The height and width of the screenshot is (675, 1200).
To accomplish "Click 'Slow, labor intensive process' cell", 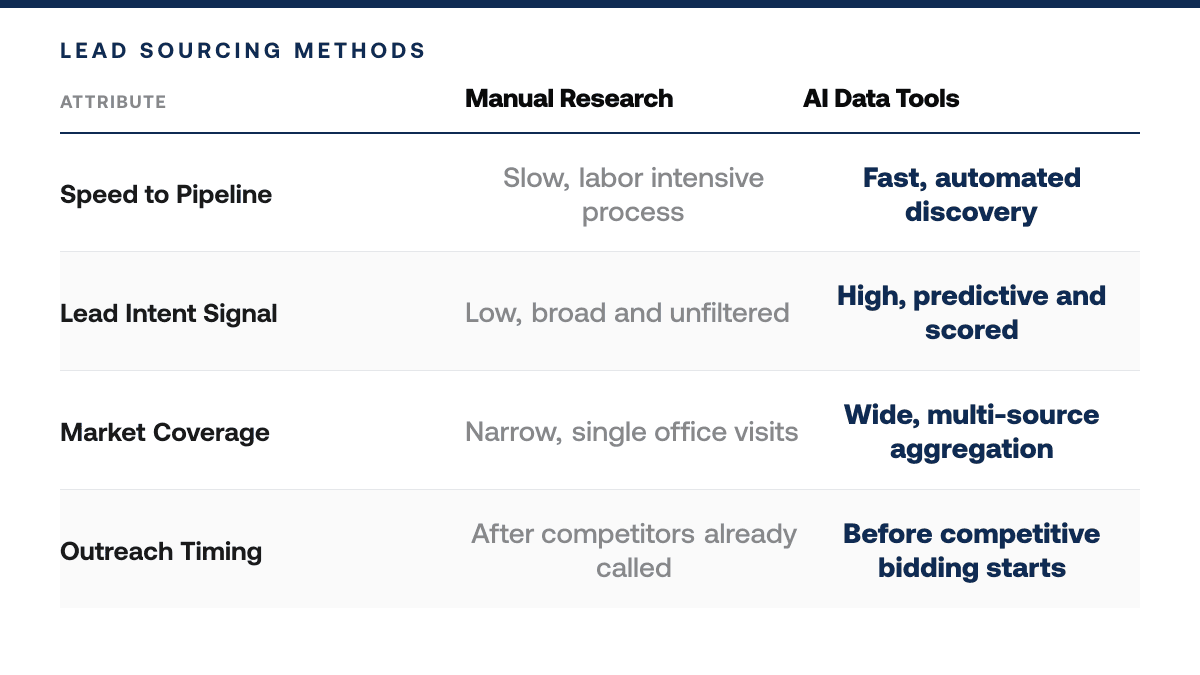I will click(633, 195).
